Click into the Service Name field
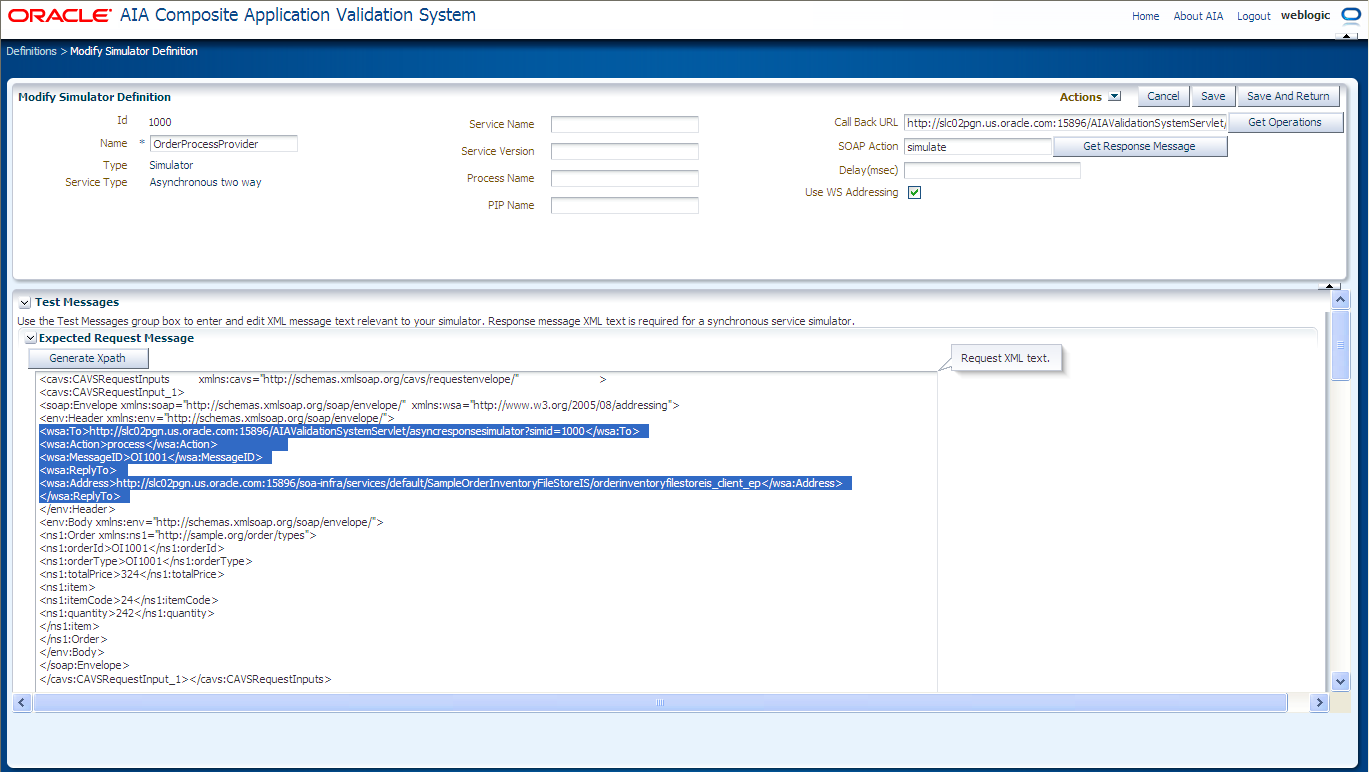Image resolution: width=1370 pixels, height=772 pixels. tap(625, 125)
